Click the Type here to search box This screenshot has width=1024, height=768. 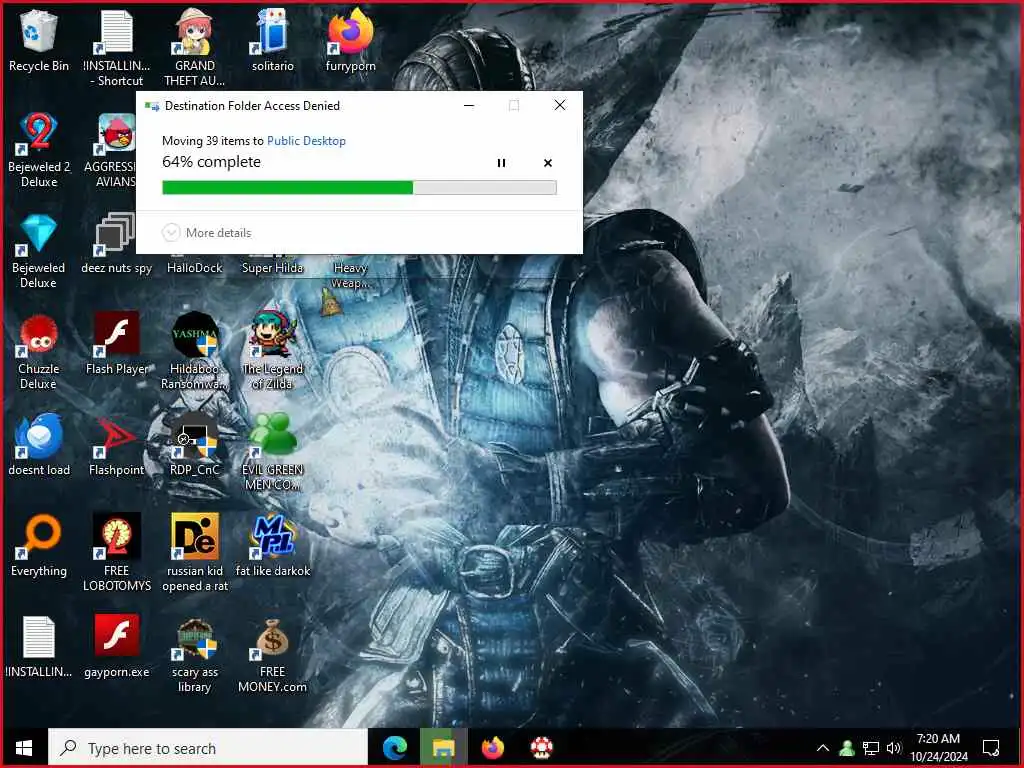208,748
